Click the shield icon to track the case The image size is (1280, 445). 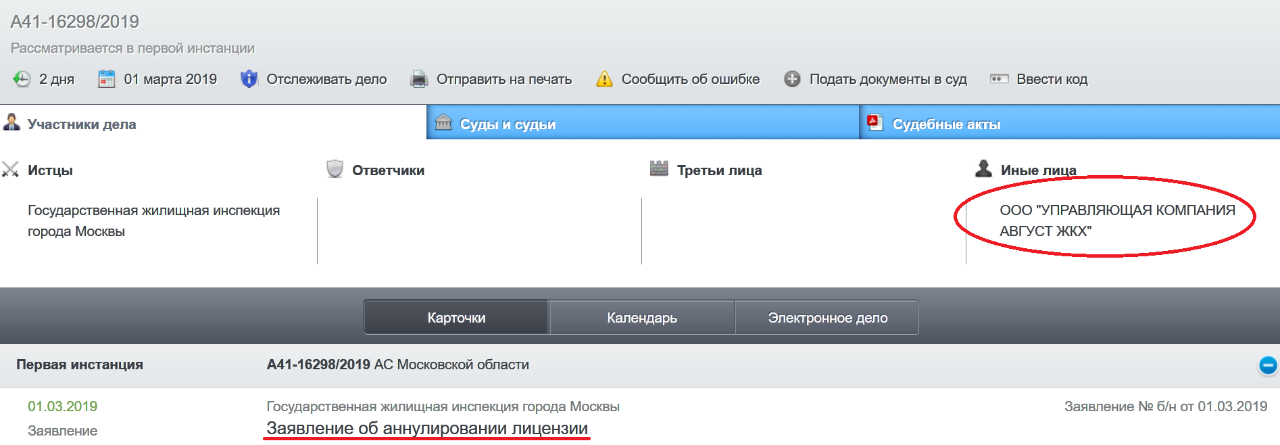click(x=250, y=79)
